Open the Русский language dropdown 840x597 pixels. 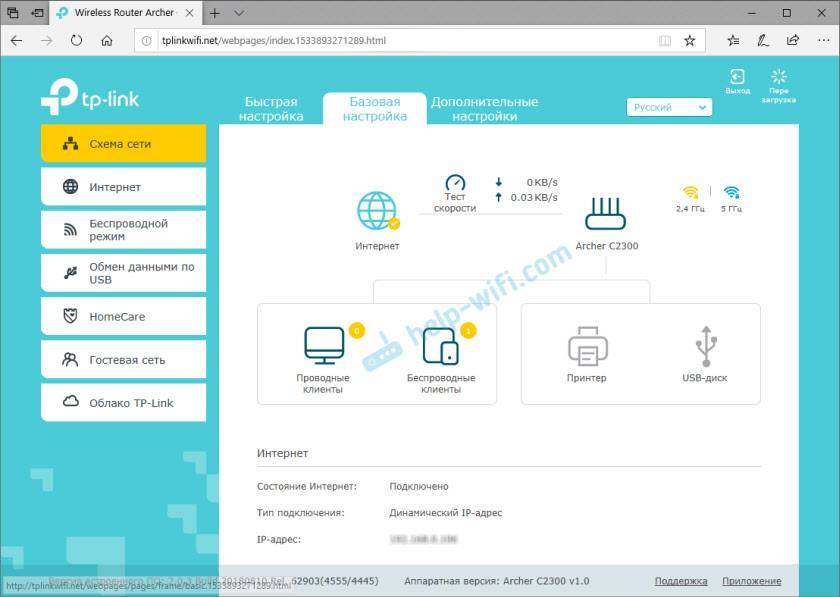669,107
